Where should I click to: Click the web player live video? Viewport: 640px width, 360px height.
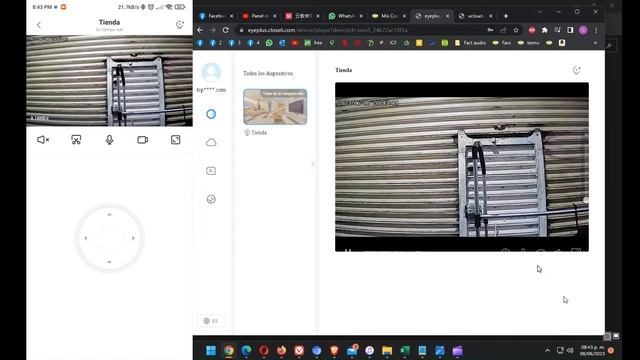point(462,167)
